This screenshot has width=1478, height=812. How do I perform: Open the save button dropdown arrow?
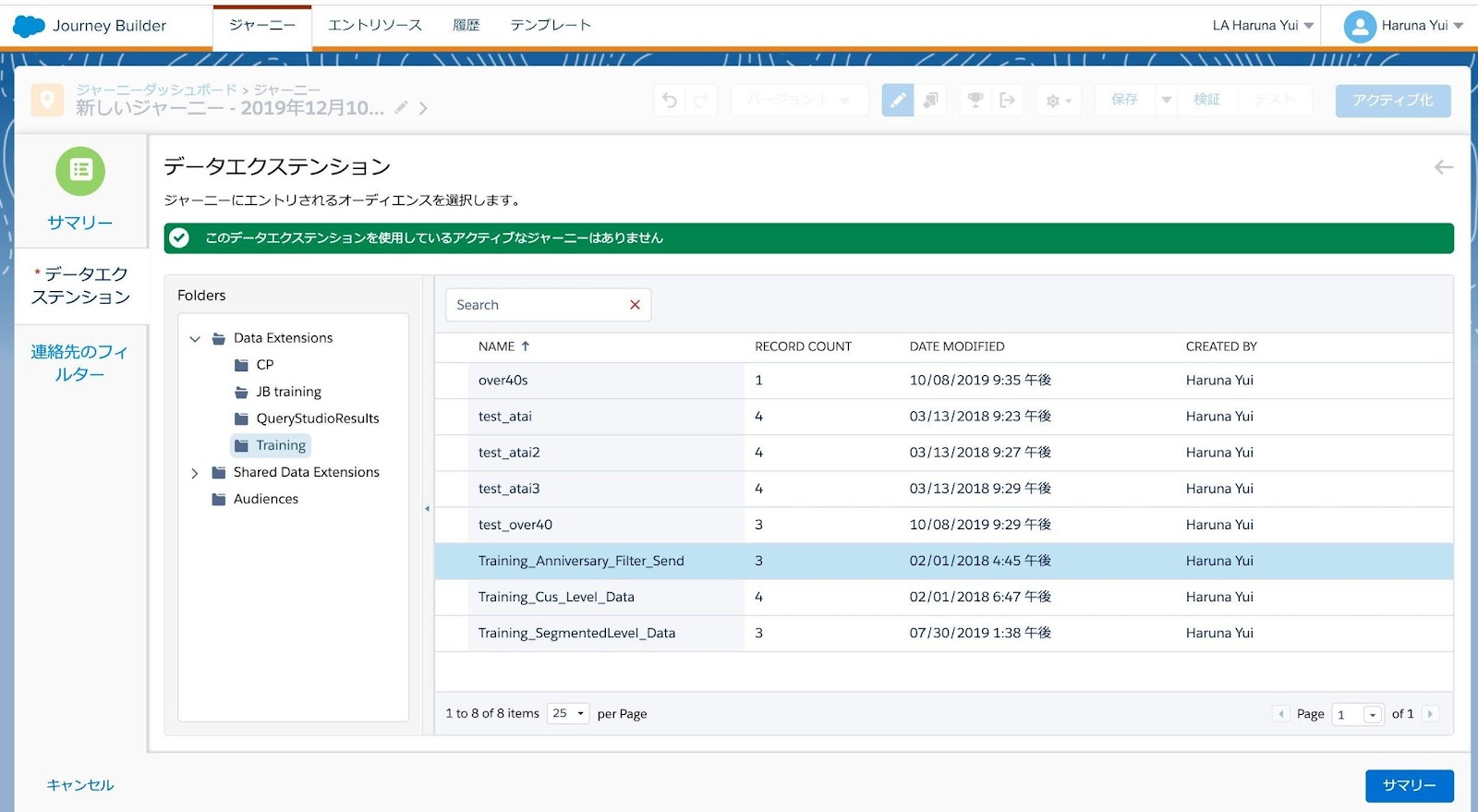pos(1167,100)
